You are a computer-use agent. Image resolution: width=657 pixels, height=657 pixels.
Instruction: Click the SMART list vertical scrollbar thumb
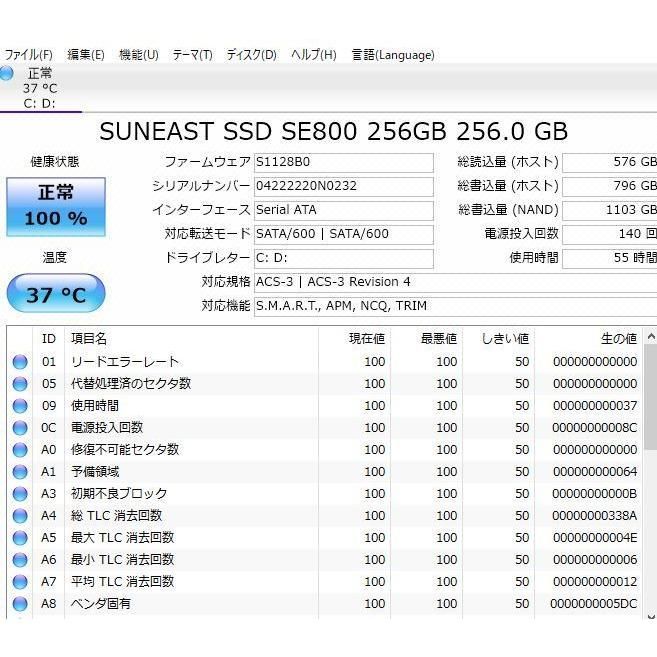tap(651, 396)
